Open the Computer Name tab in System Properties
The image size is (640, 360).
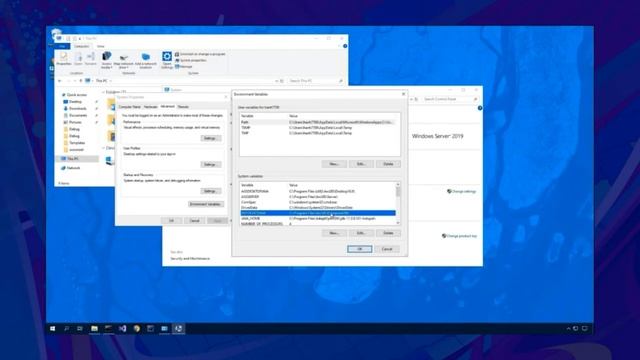(x=129, y=107)
